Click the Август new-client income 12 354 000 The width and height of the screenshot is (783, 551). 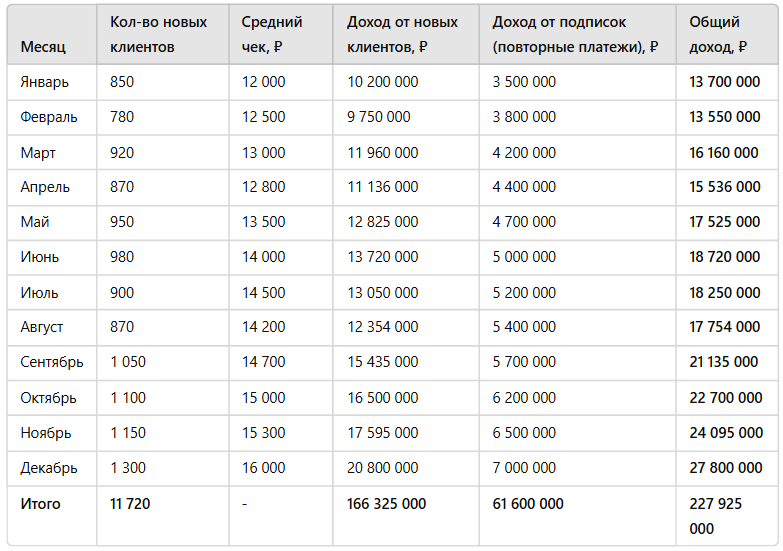coord(383,327)
